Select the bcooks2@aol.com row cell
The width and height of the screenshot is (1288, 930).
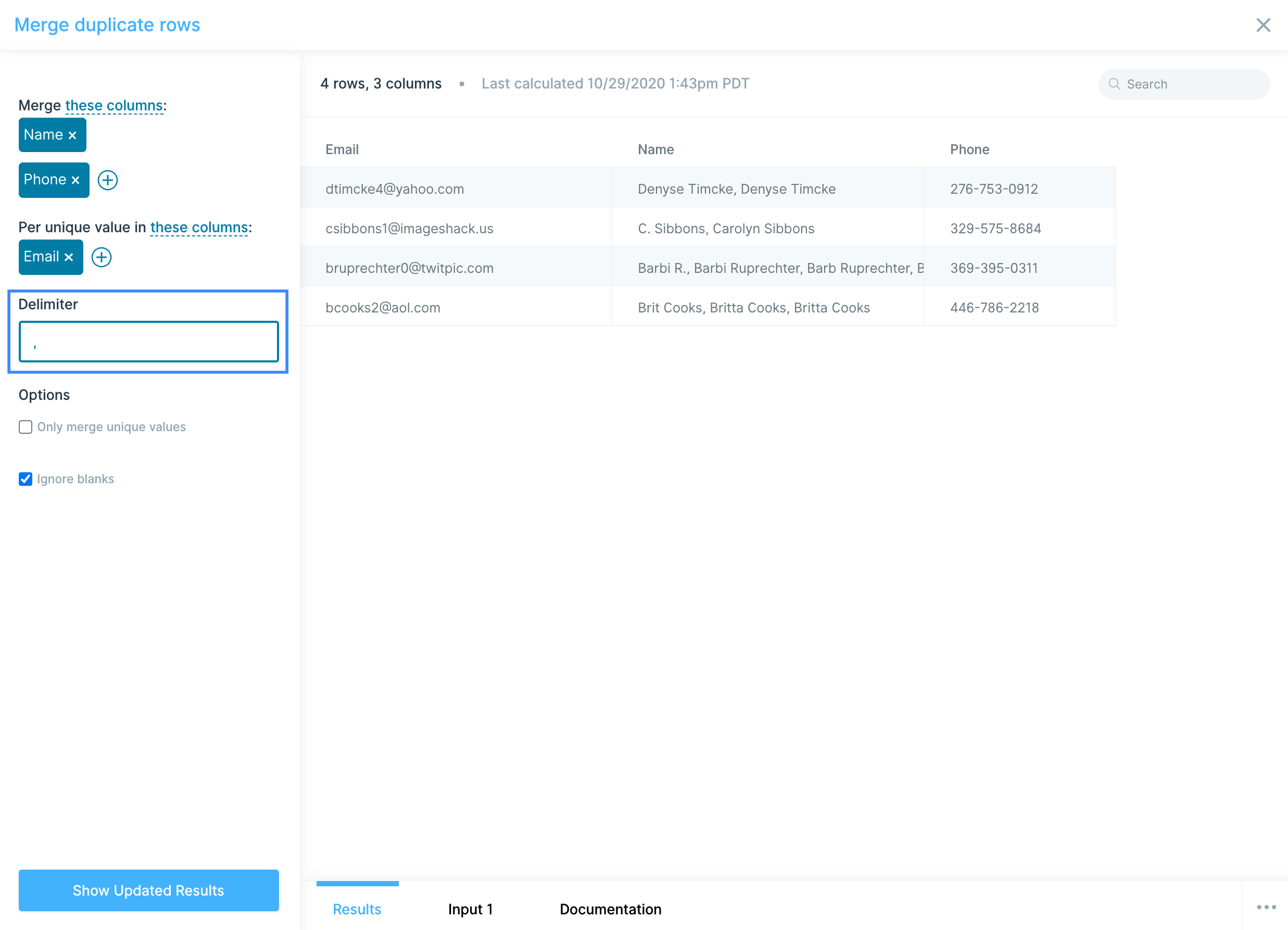383,307
